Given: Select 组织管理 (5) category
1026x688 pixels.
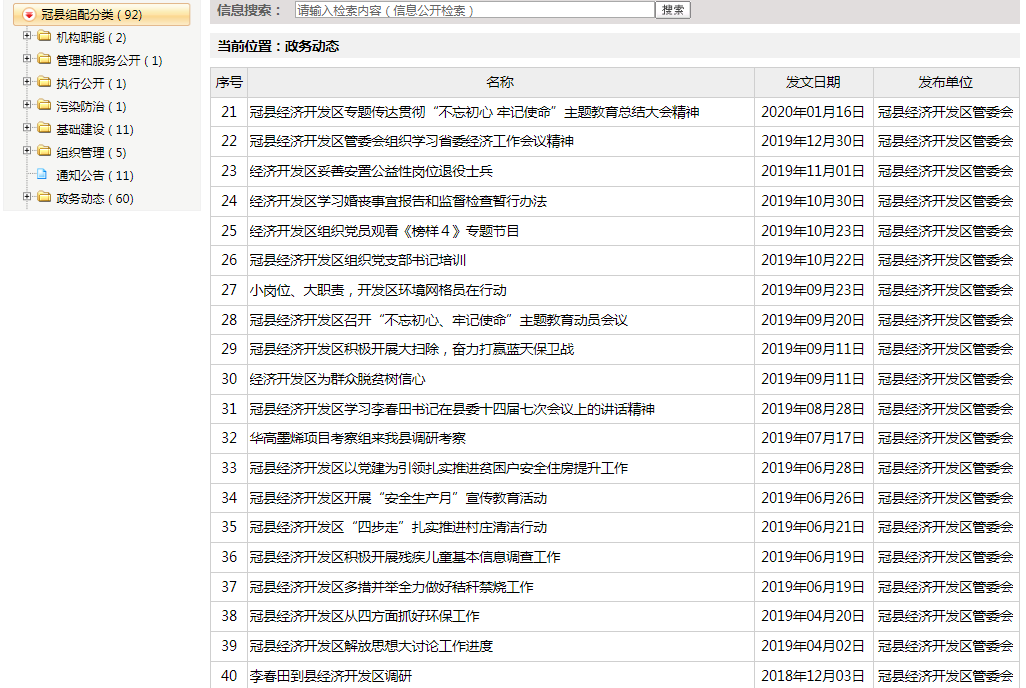Looking at the screenshot, I should coord(91,153).
